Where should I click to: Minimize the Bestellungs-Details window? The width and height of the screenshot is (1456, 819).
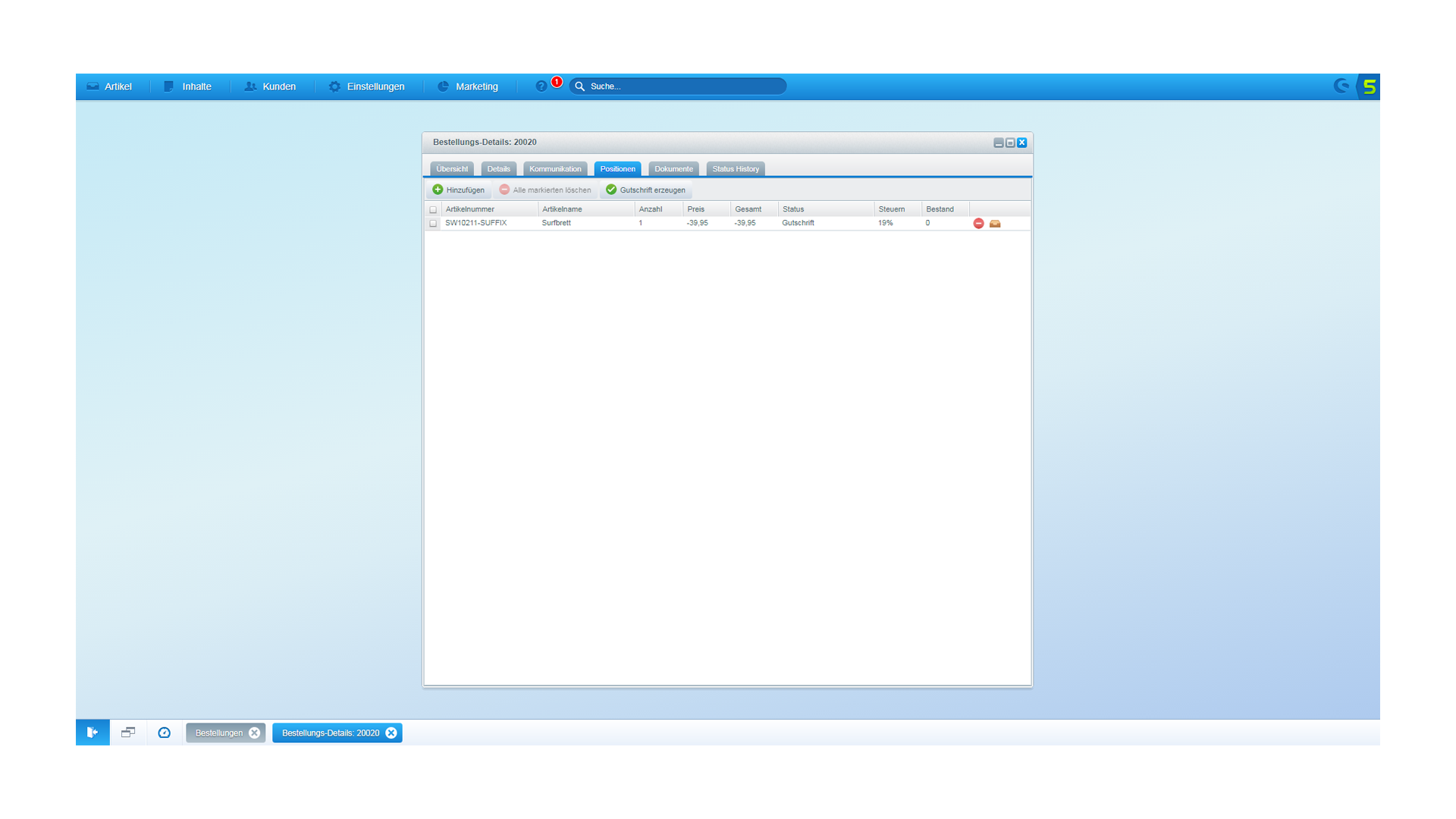point(999,143)
